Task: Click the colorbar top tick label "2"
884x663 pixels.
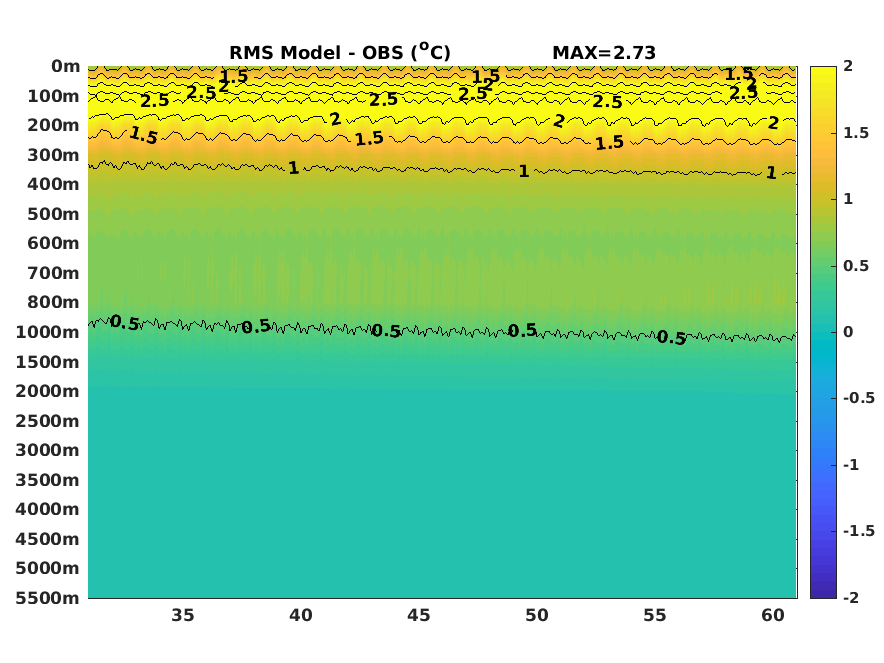Action: (x=848, y=66)
